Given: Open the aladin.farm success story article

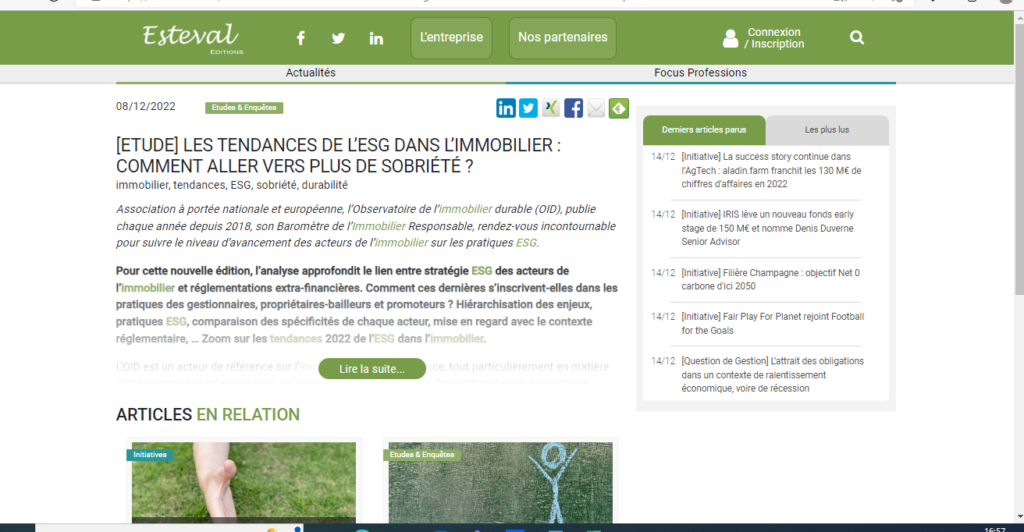Looking at the screenshot, I should click(x=772, y=170).
